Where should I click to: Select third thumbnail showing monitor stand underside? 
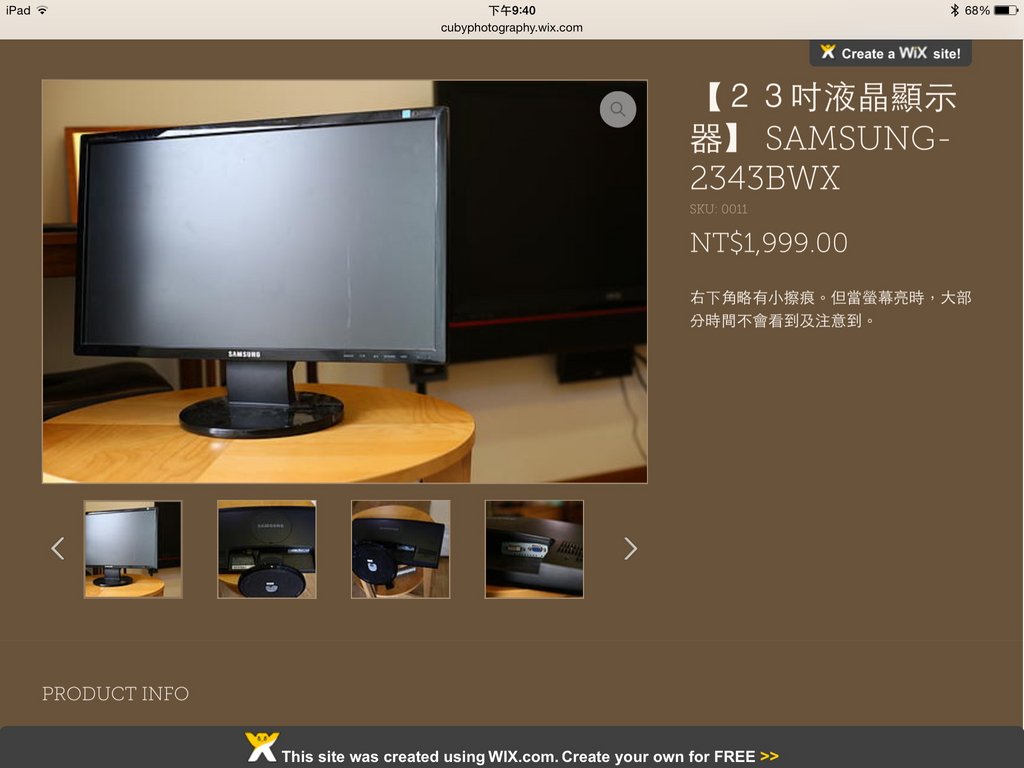[x=401, y=549]
